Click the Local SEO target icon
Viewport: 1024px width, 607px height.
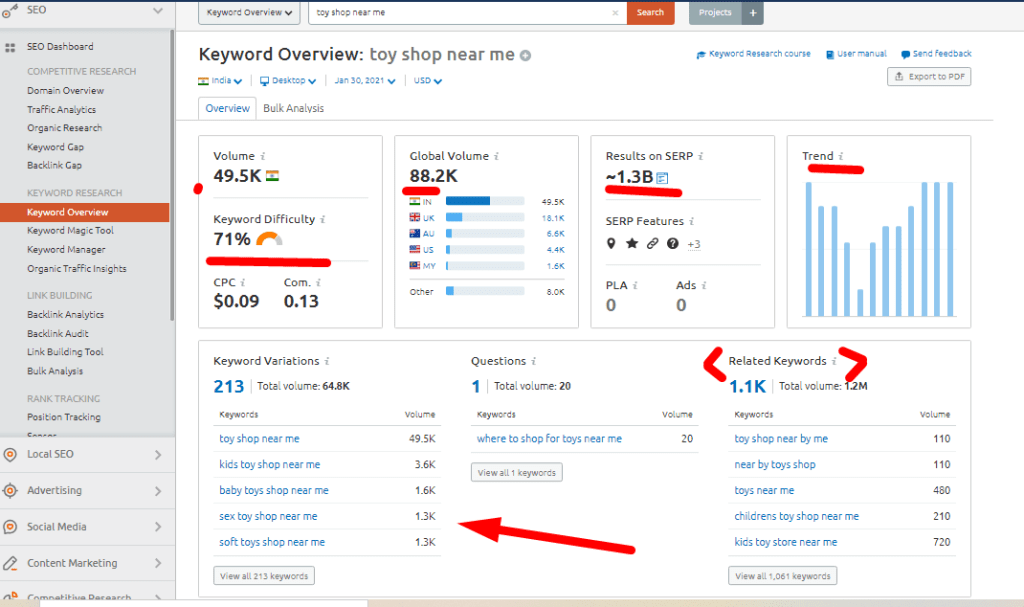click(x=10, y=454)
